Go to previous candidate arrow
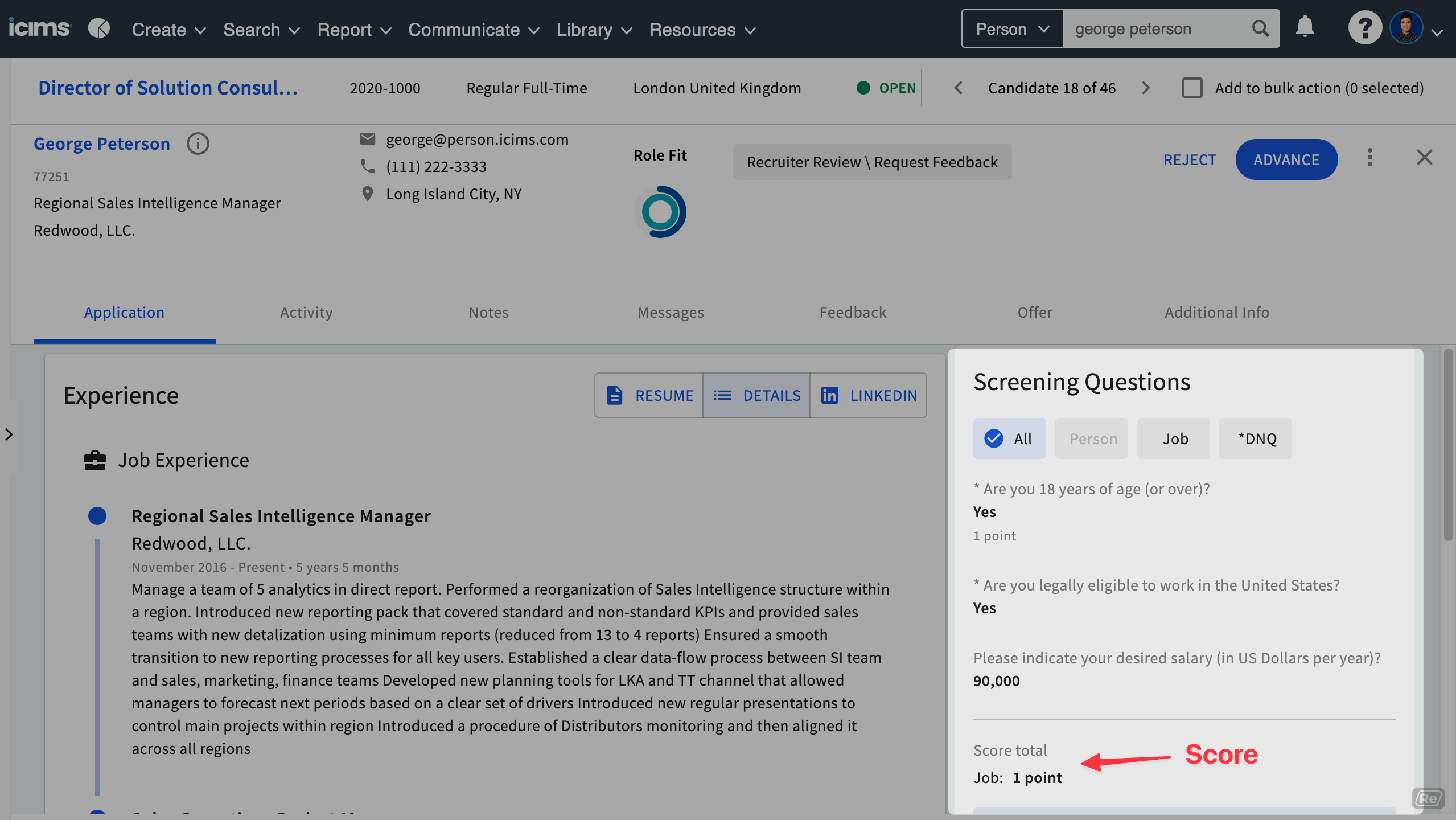The width and height of the screenshot is (1456, 820). point(959,88)
